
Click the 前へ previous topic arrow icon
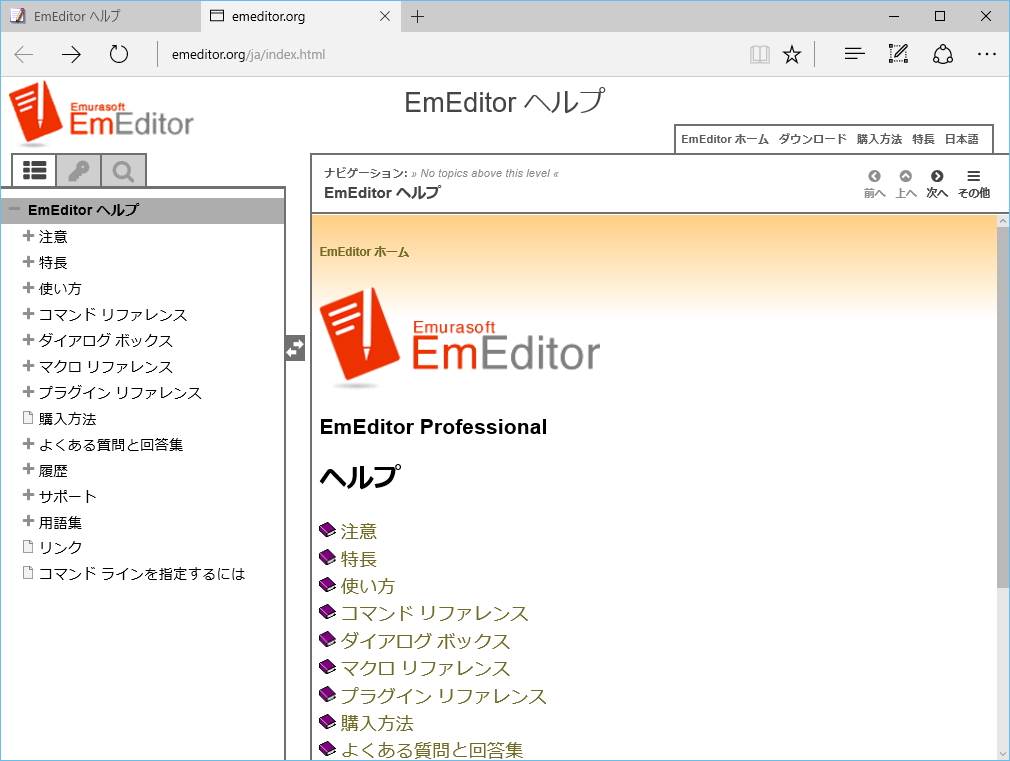873,176
